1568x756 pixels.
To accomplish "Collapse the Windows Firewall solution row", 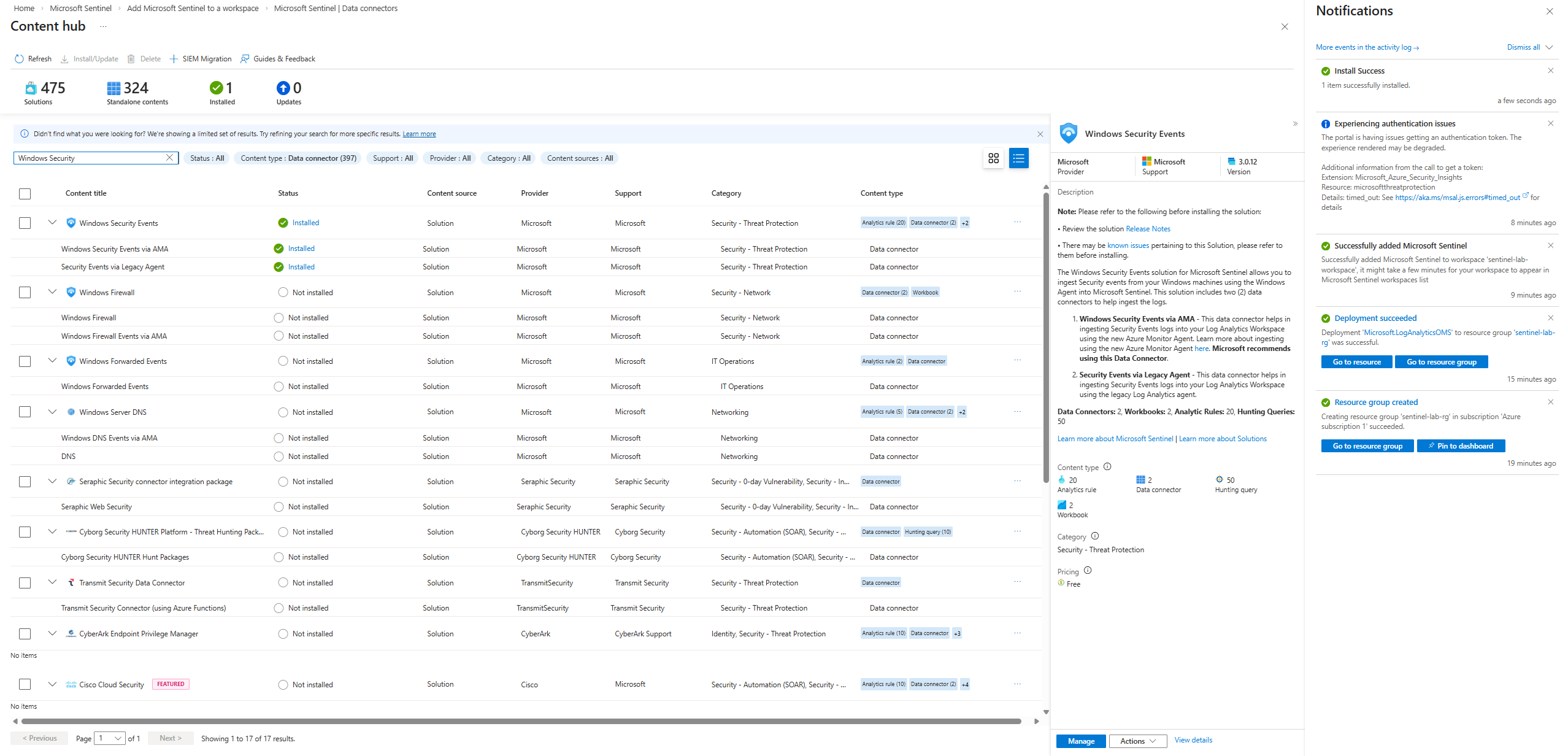I will [x=52, y=291].
